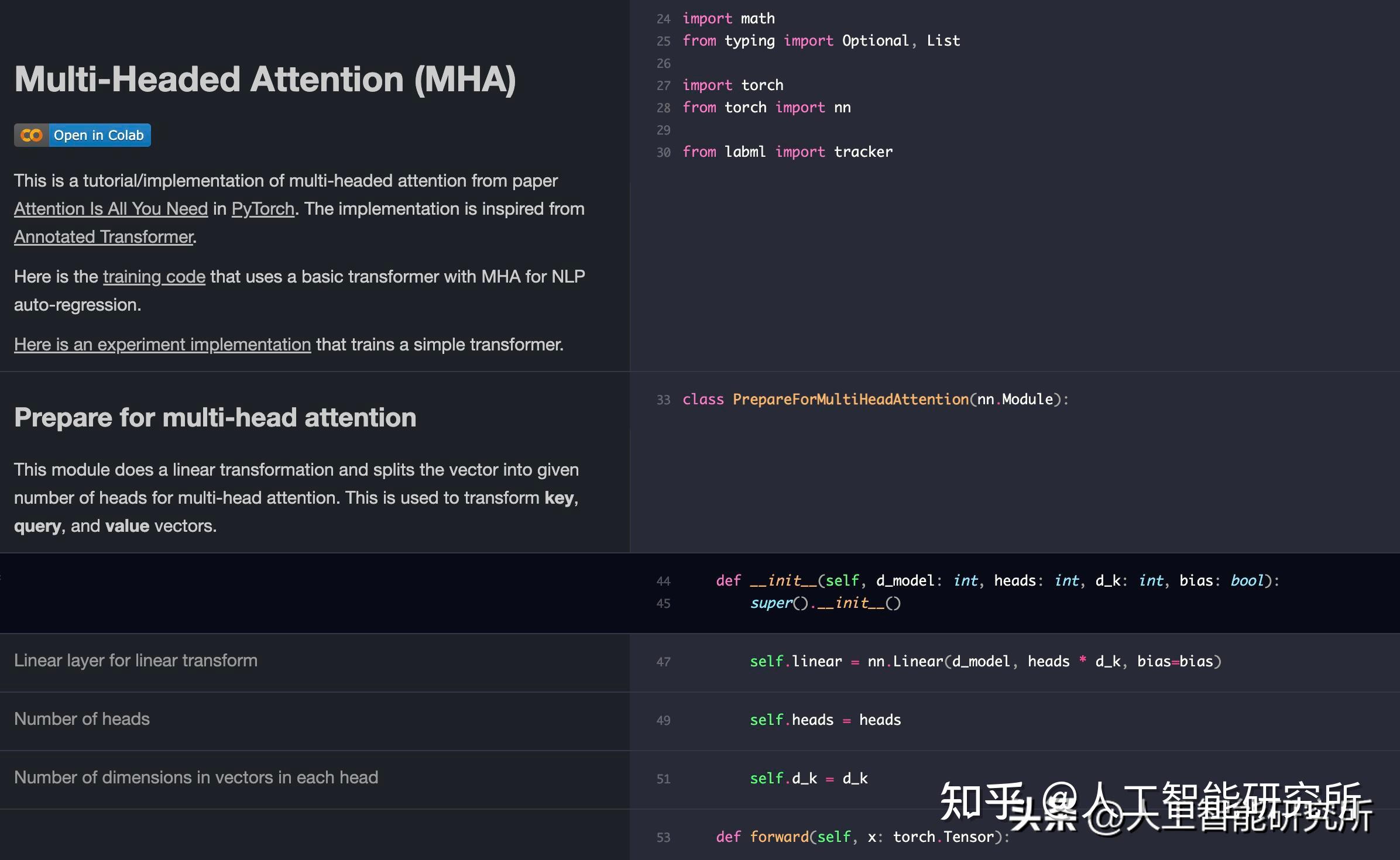This screenshot has height=860, width=1400.
Task: Click the labml tracker import on line 30
Action: tap(787, 152)
